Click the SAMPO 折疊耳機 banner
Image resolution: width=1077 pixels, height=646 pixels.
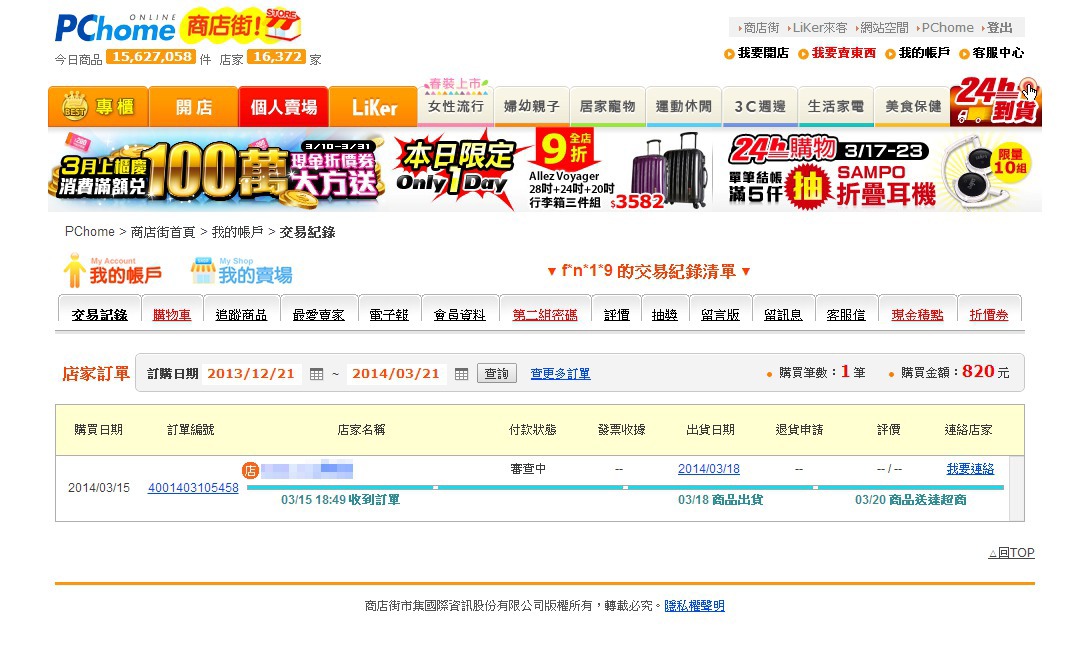pos(881,170)
